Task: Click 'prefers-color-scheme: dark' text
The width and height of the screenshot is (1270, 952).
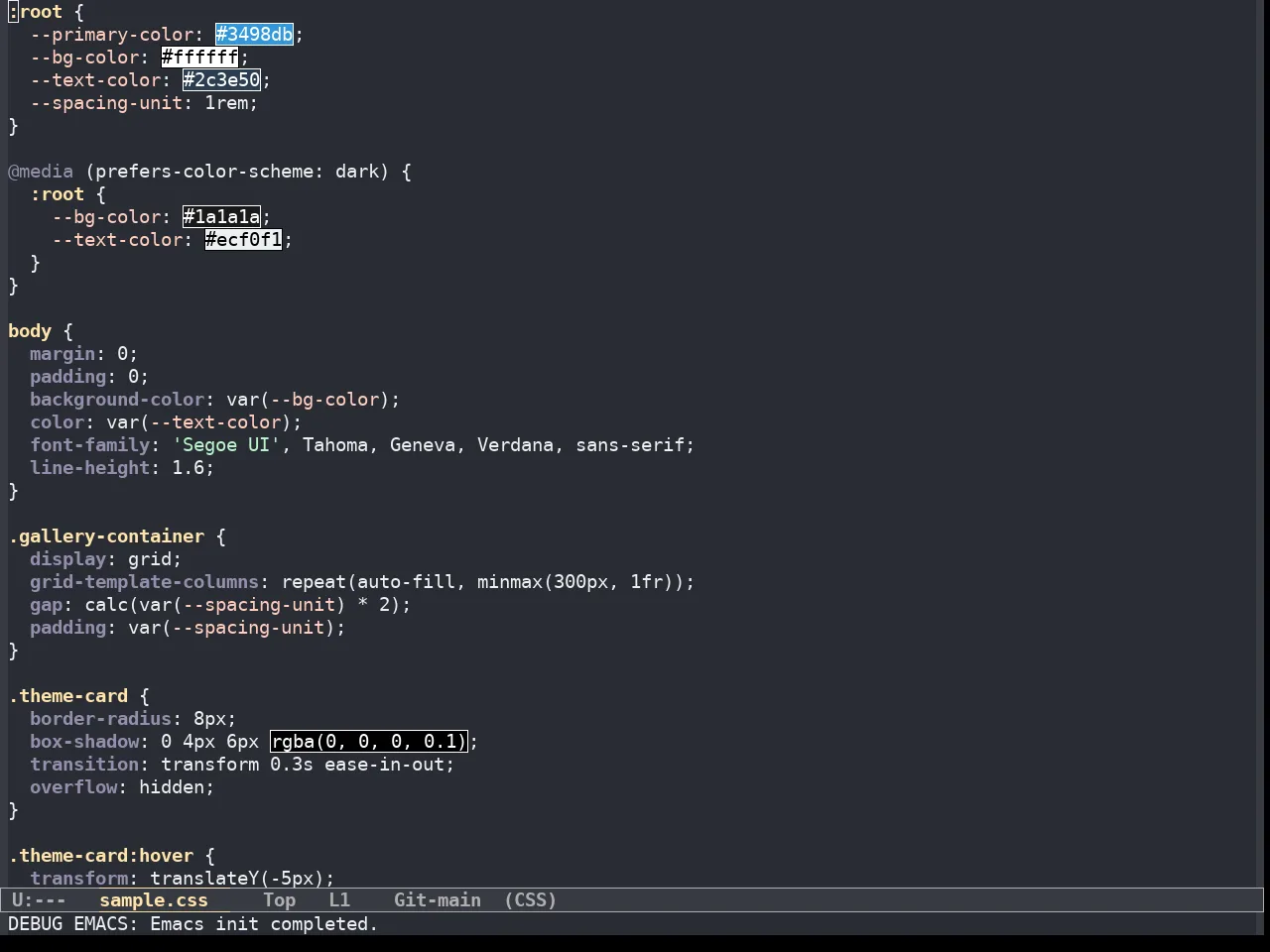Action: [237, 172]
